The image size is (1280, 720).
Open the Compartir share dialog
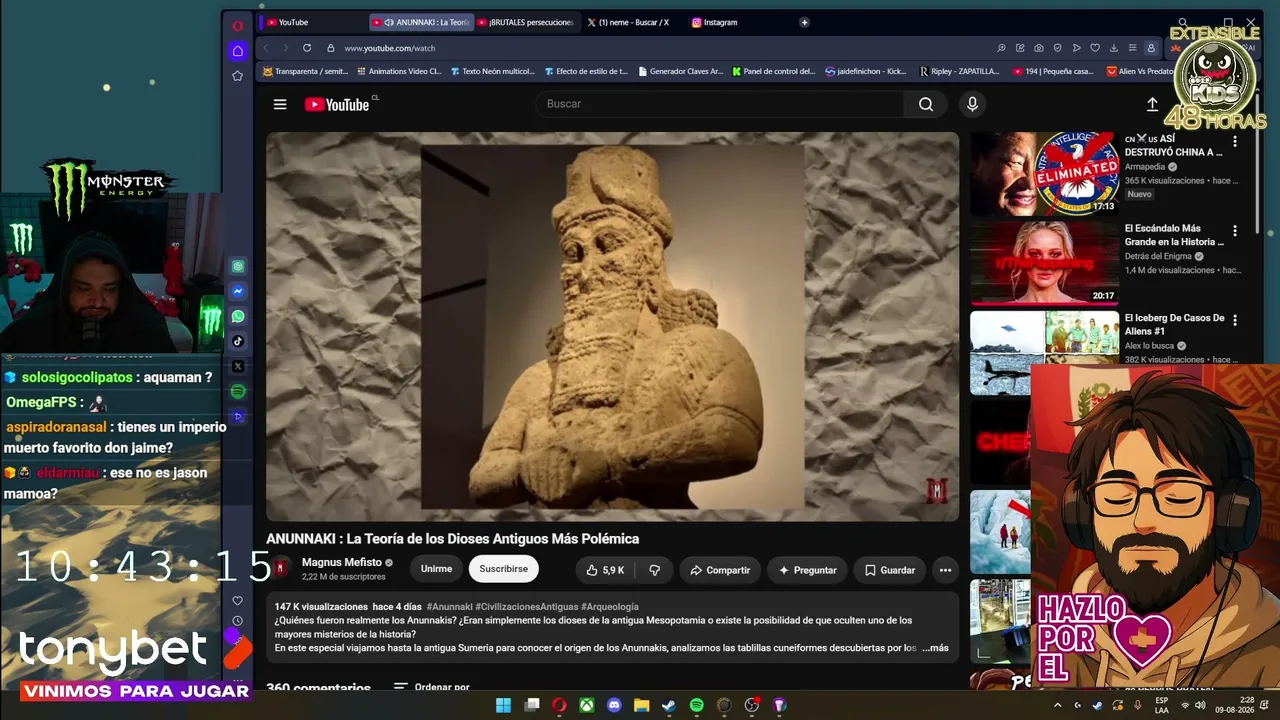click(x=720, y=570)
